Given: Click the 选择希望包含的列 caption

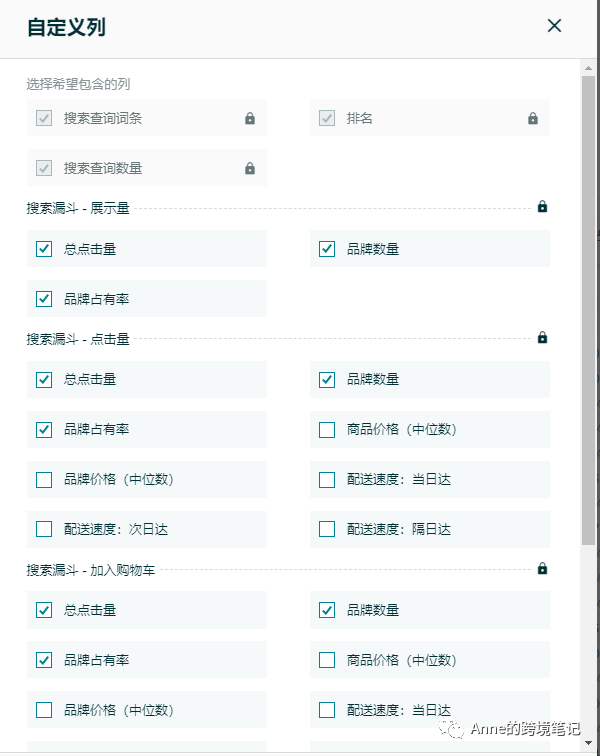Looking at the screenshot, I should point(78,84).
